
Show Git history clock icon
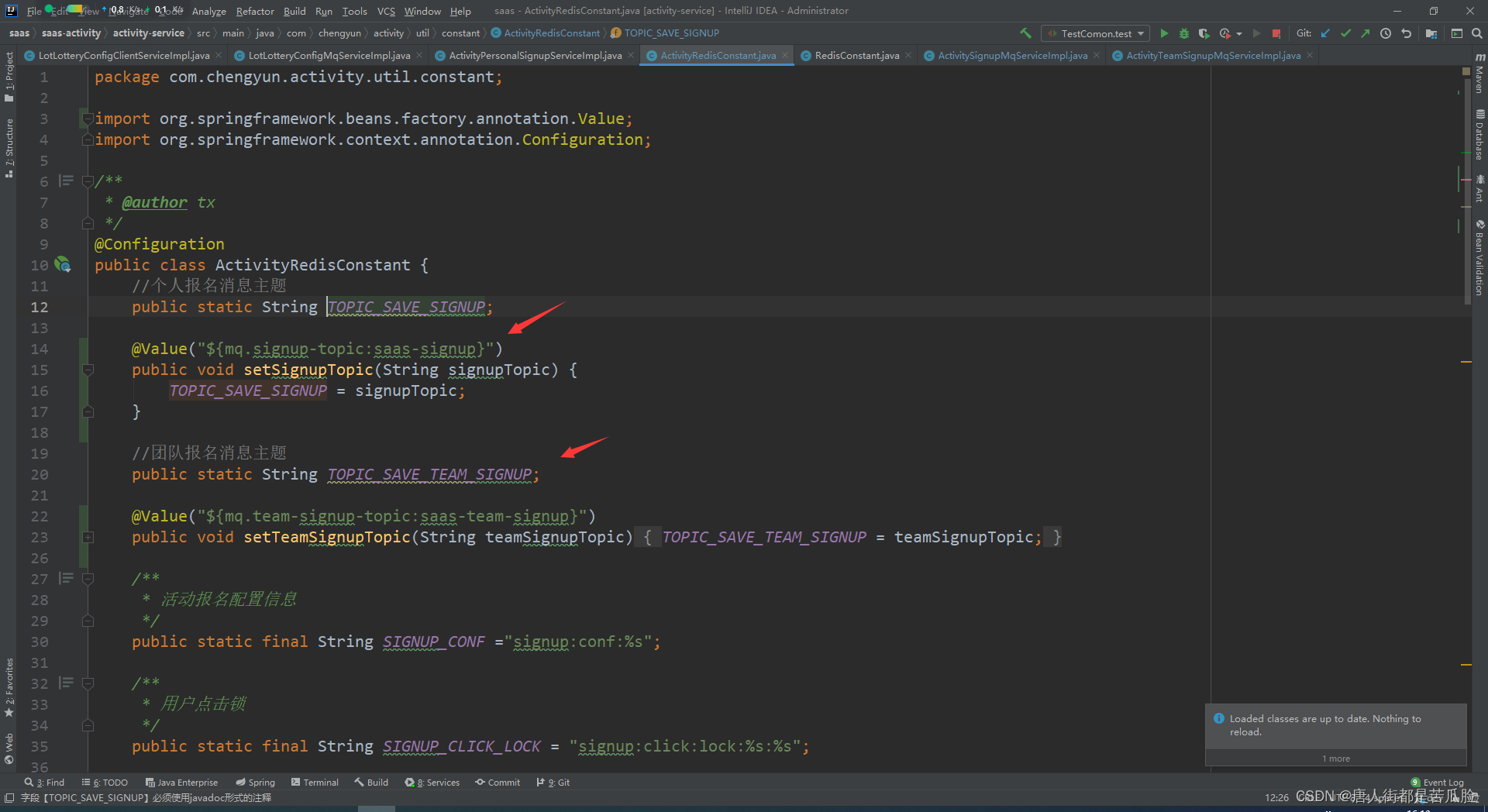[x=1386, y=33]
